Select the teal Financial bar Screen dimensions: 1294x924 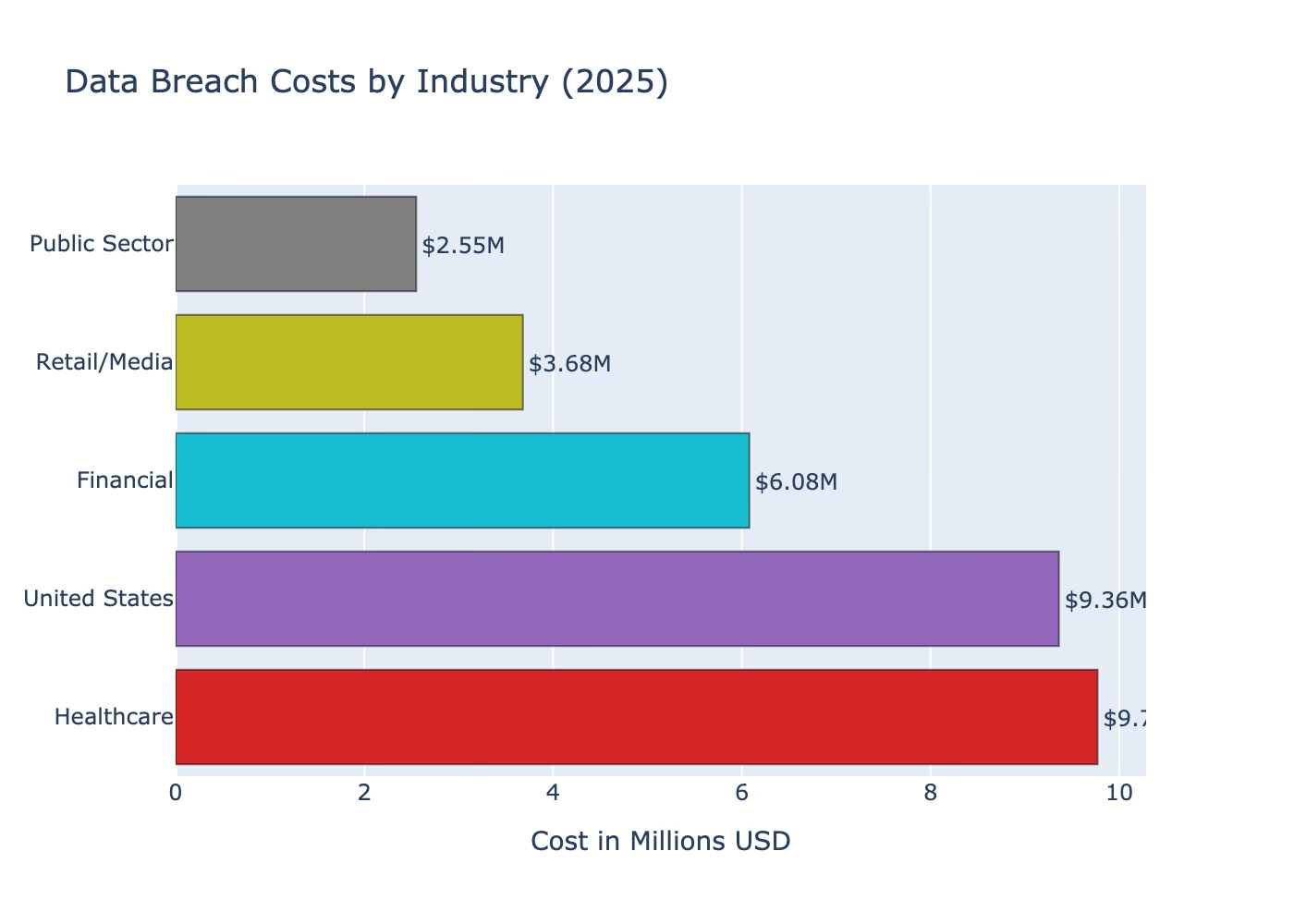click(x=462, y=480)
